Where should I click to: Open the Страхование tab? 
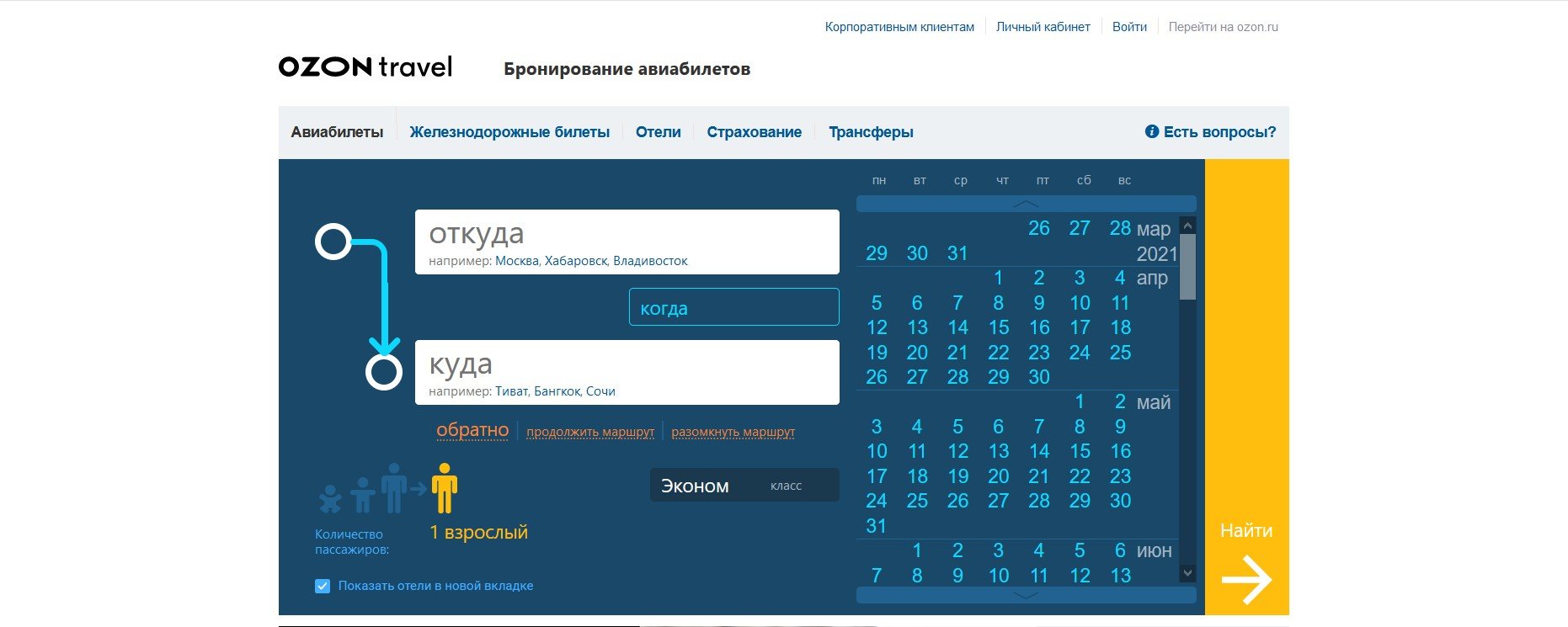pos(755,132)
